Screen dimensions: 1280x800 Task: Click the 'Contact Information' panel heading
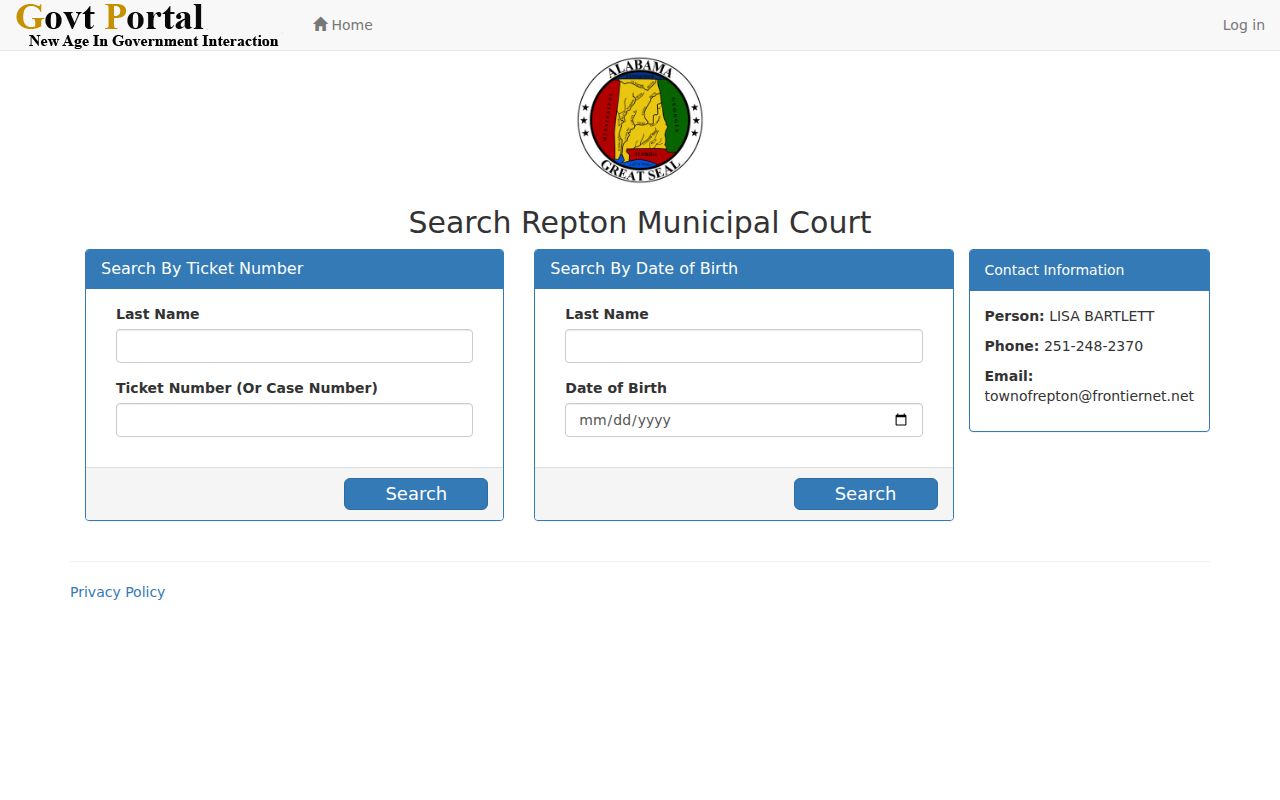[1089, 270]
